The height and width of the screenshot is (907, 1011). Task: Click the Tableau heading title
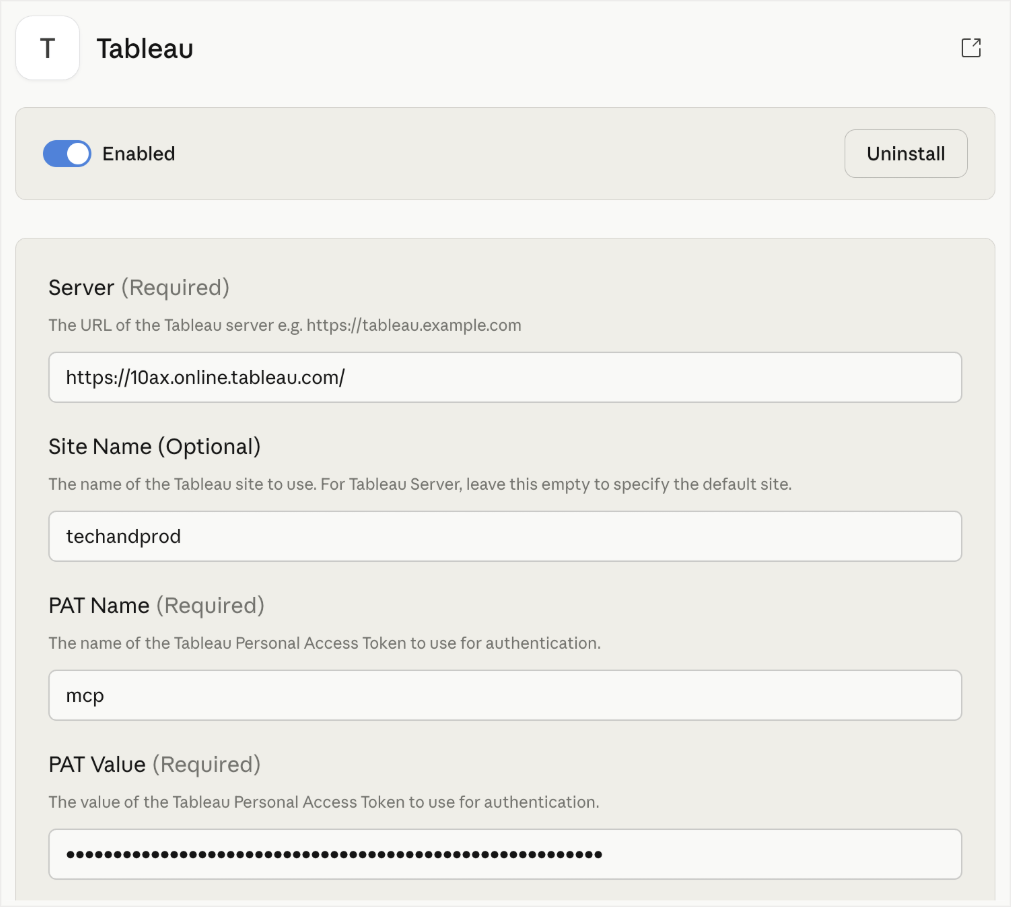[144, 48]
